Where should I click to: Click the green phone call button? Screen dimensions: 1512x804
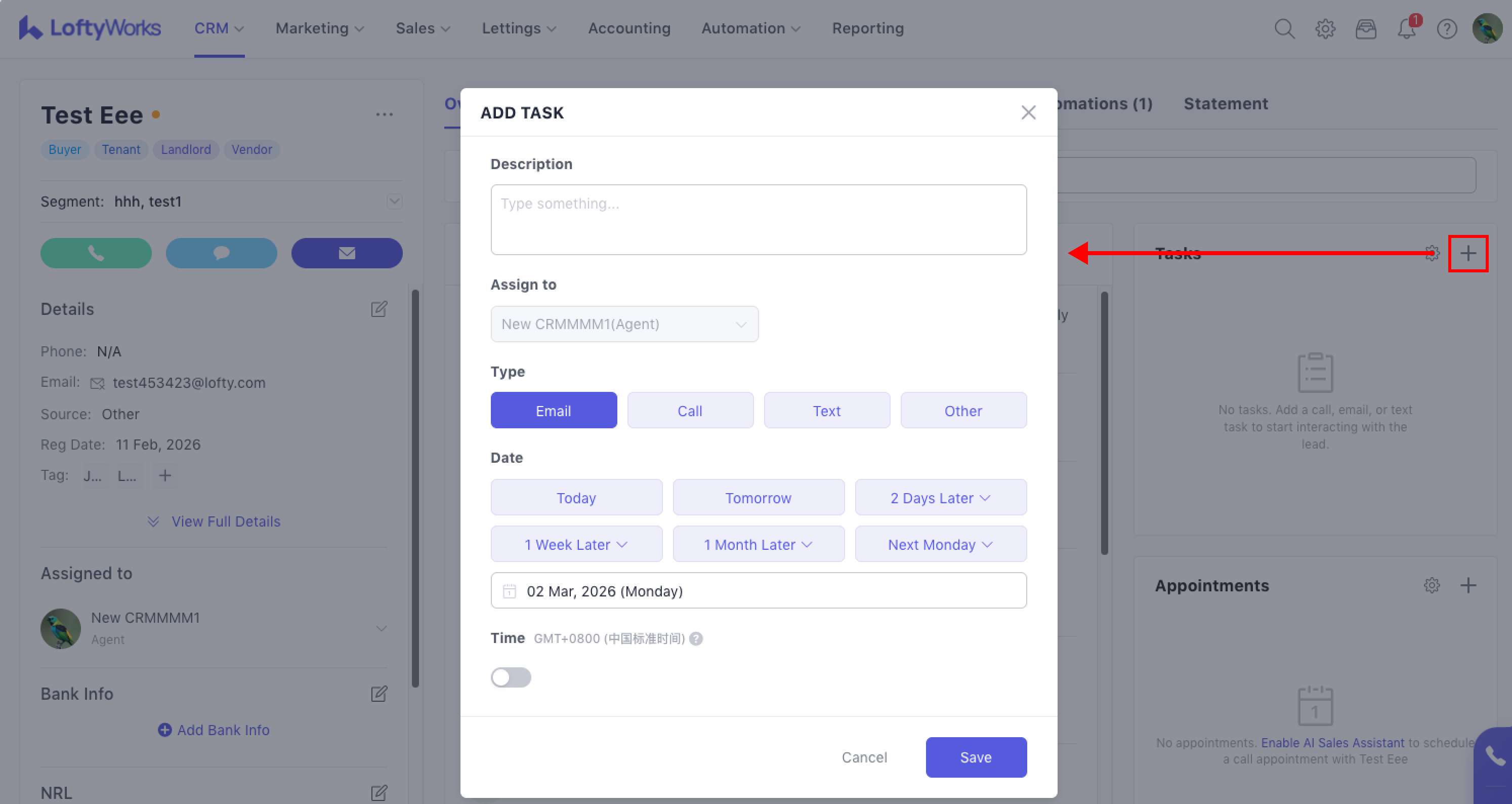coord(96,253)
